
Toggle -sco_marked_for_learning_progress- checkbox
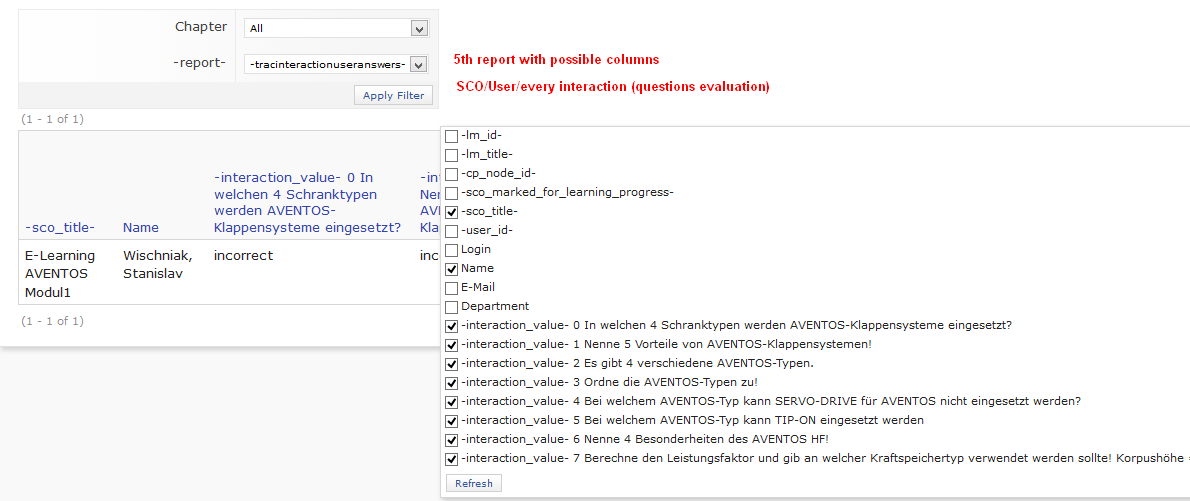click(452, 193)
